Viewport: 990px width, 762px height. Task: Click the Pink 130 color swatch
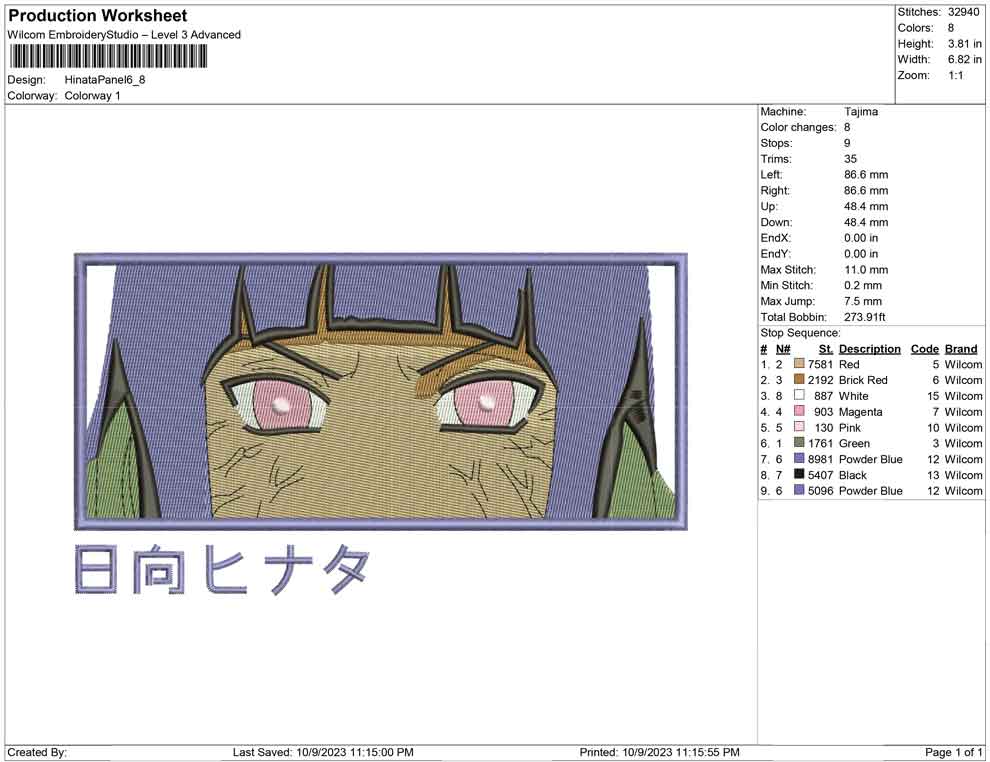coord(799,427)
